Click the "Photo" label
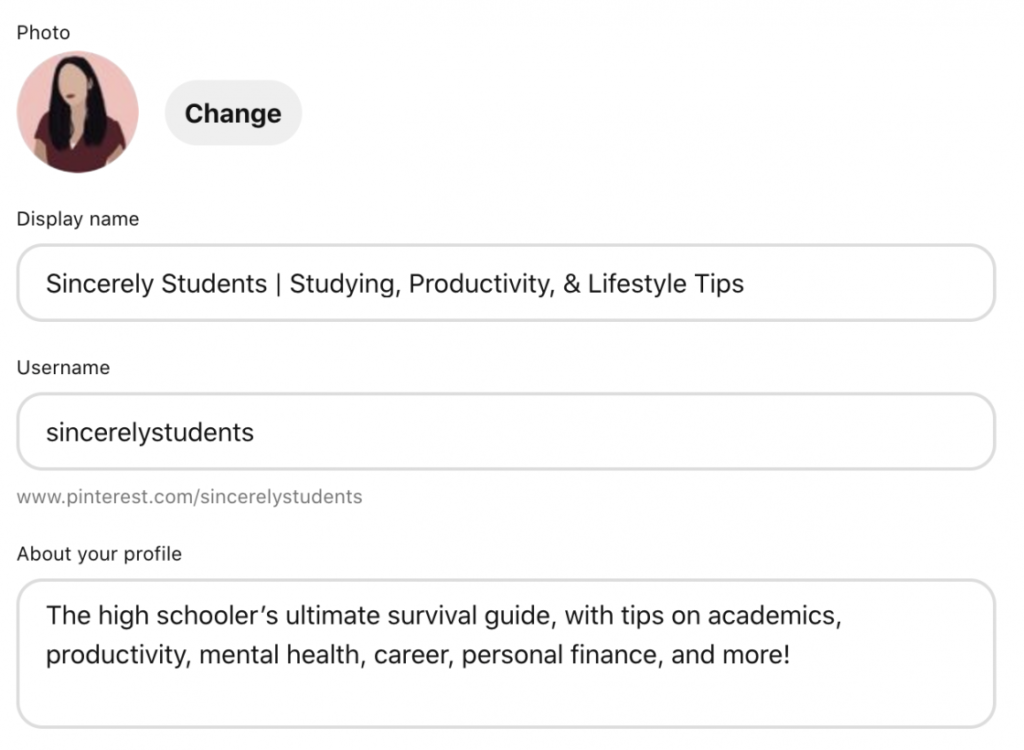Screen dimensions: 1024x750 click(43, 33)
